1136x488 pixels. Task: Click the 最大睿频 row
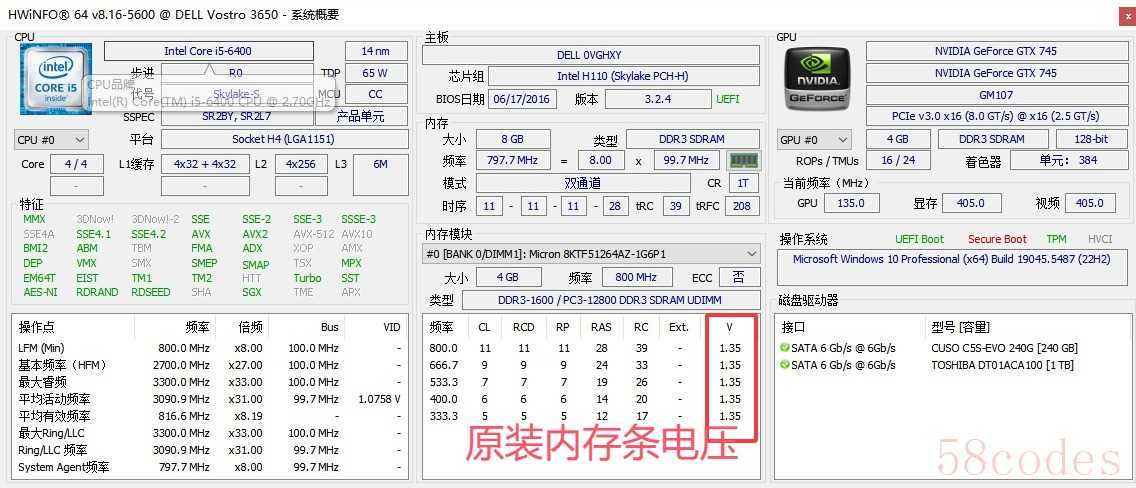(209, 382)
